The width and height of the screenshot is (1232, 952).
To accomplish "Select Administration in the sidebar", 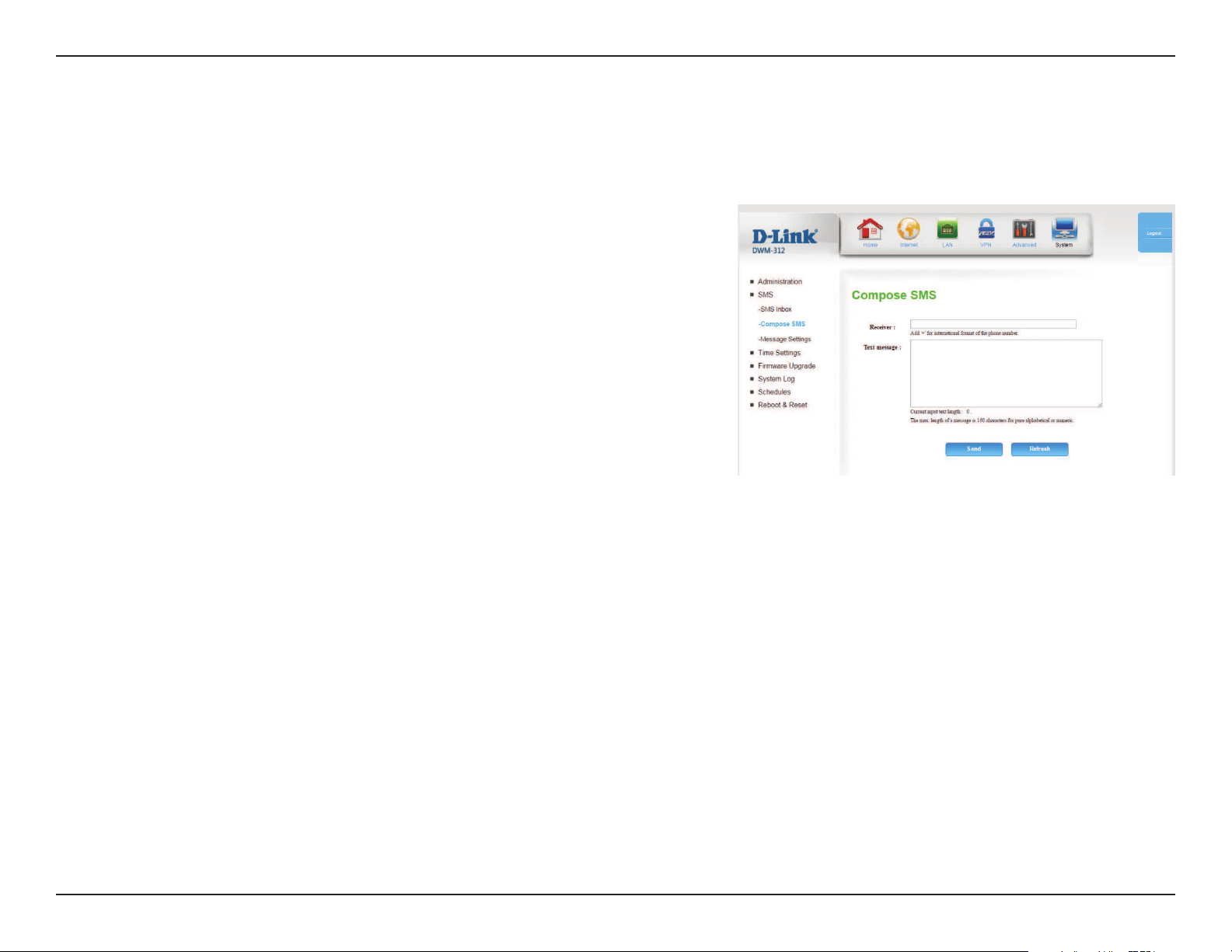I will 780,282.
